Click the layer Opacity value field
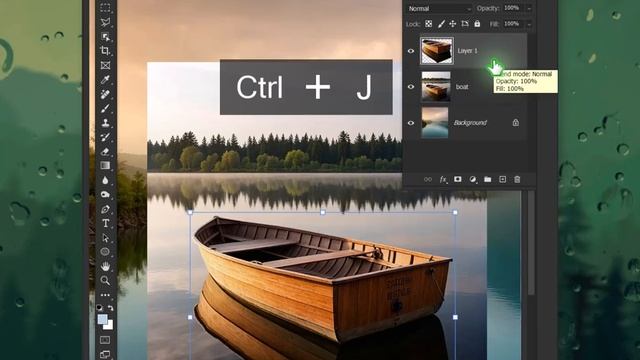640x360 pixels. [512, 8]
